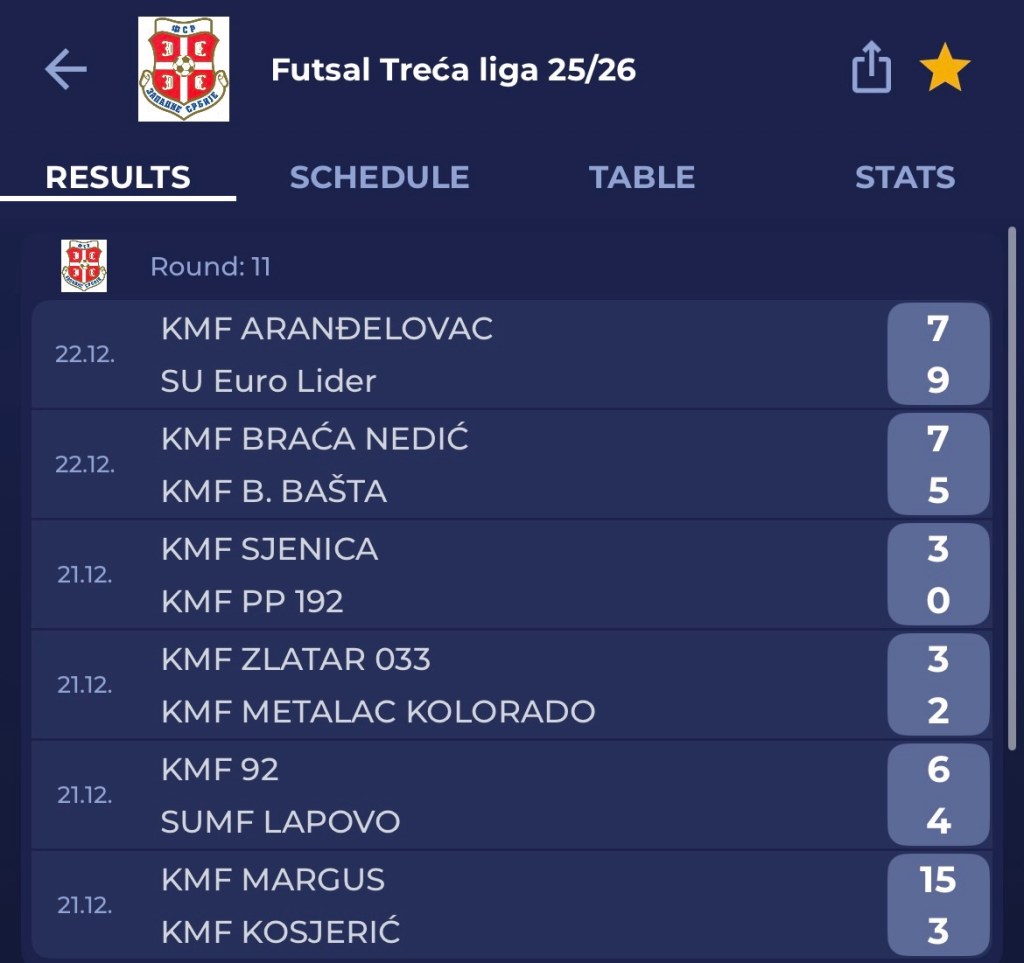This screenshot has height=963, width=1024.
Task: Tap the small crest beside Round 11
Action: point(84,266)
